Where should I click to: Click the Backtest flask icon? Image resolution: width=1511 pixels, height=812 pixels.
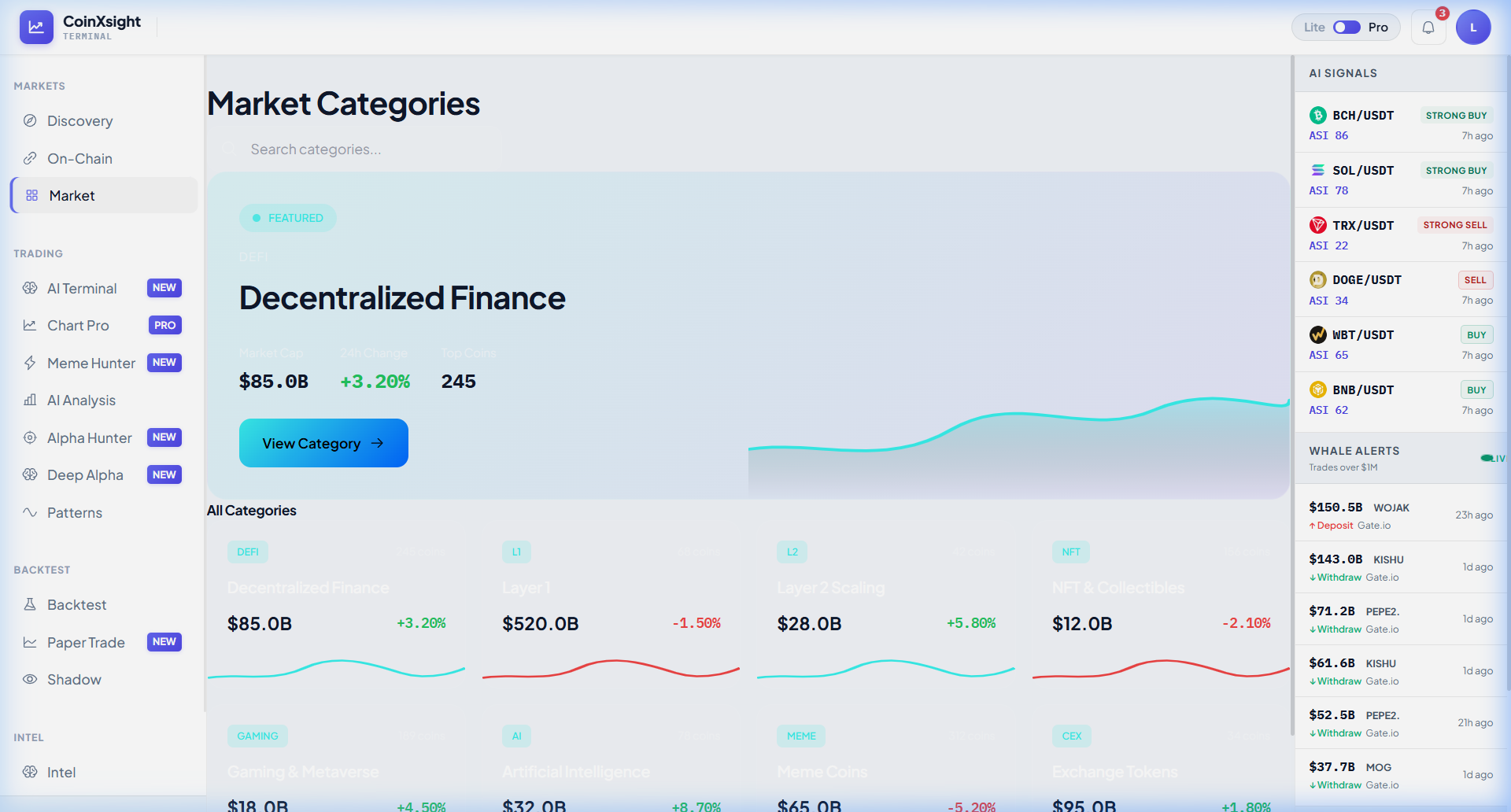click(x=30, y=604)
